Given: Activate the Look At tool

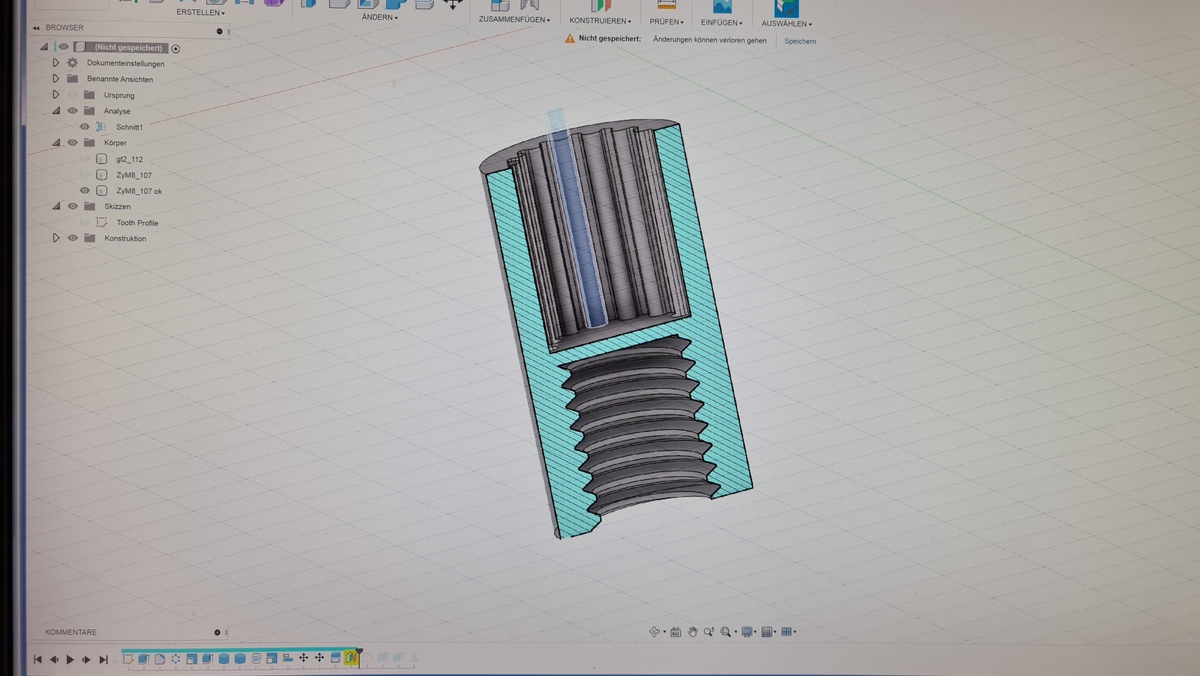Looking at the screenshot, I should pos(675,632).
